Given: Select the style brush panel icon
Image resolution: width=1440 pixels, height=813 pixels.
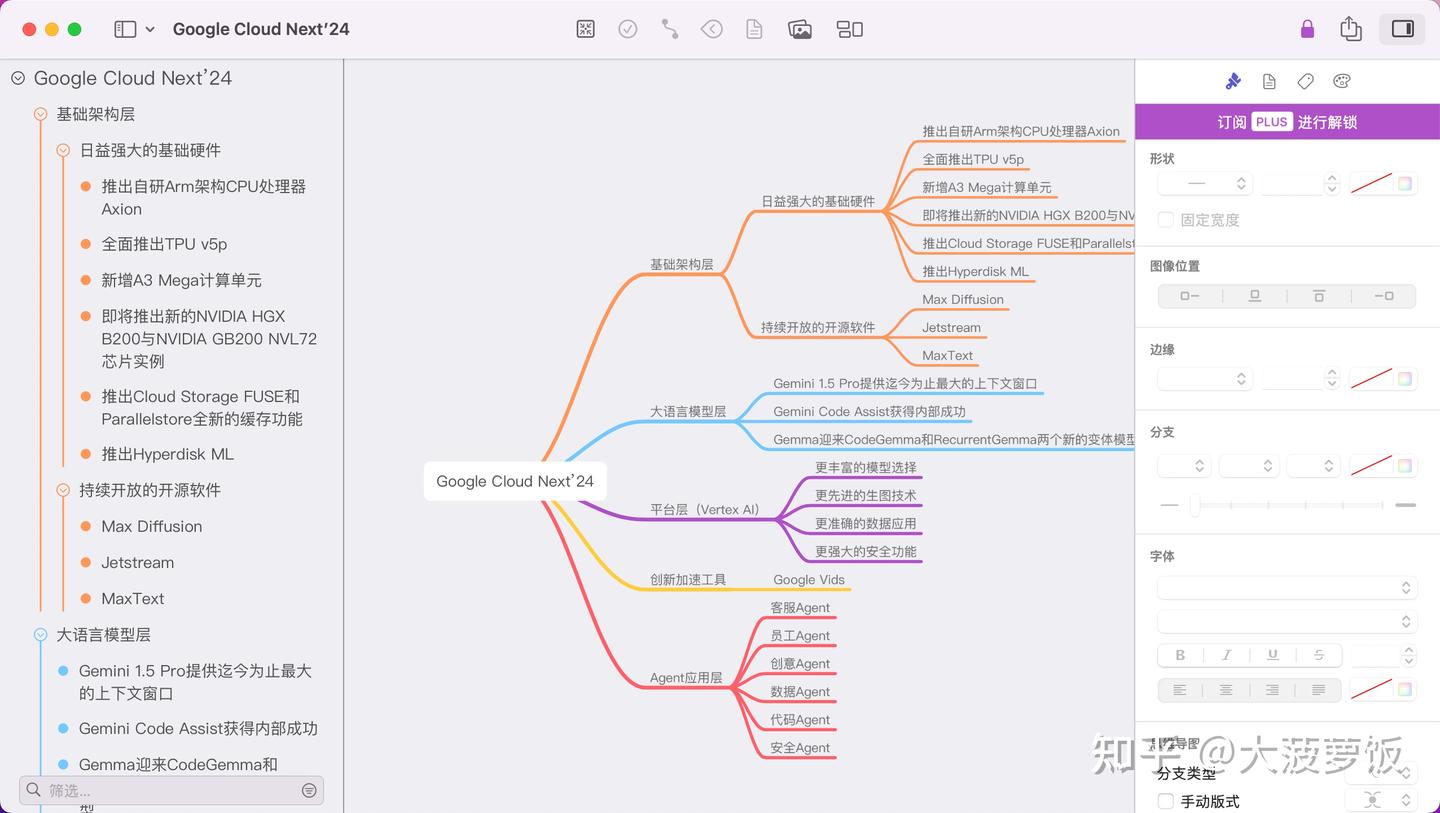Looking at the screenshot, I should 1233,81.
